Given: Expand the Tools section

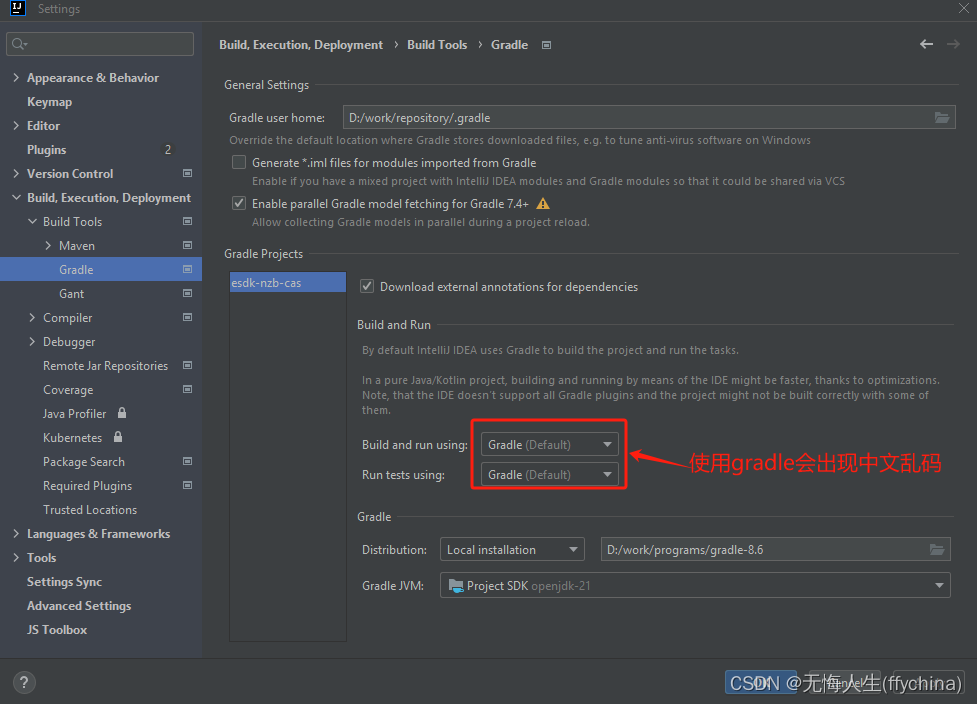Looking at the screenshot, I should (x=16, y=558).
